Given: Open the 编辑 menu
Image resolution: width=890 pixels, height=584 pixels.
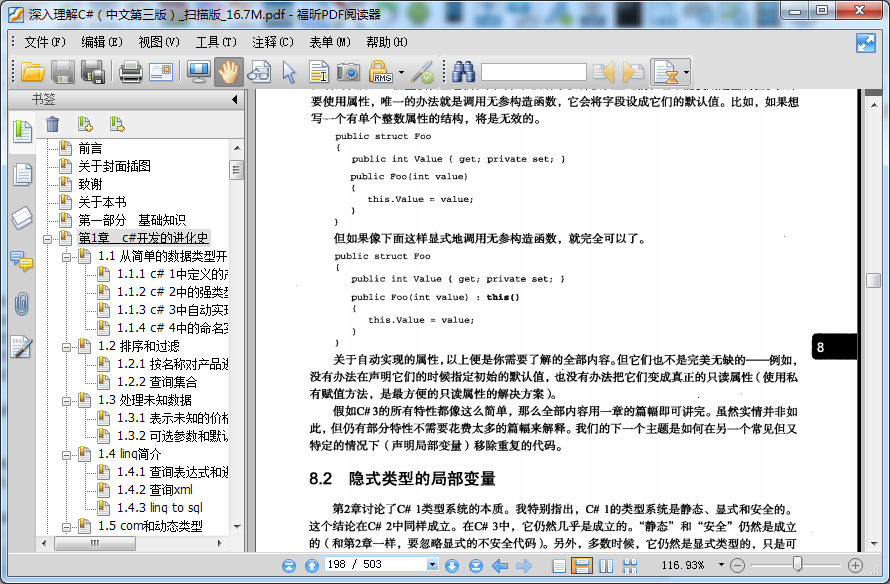Looking at the screenshot, I should (x=102, y=42).
